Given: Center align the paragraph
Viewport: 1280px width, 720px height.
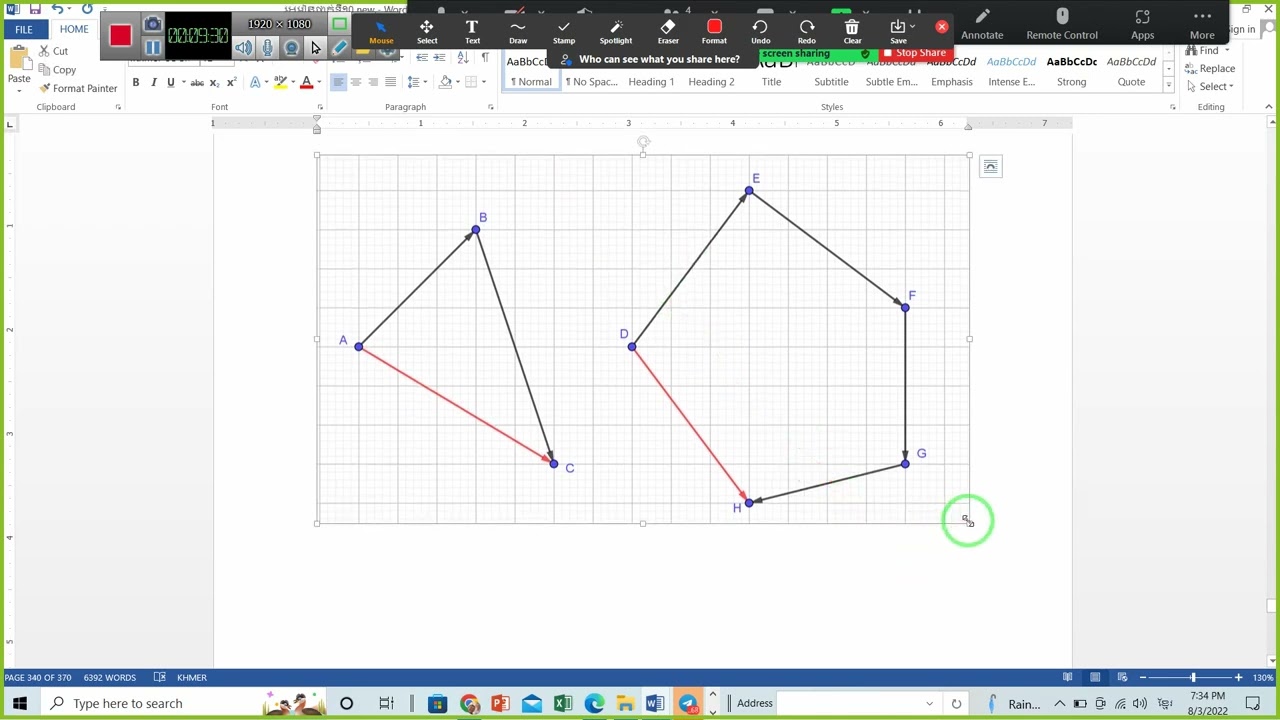Looking at the screenshot, I should [x=355, y=82].
